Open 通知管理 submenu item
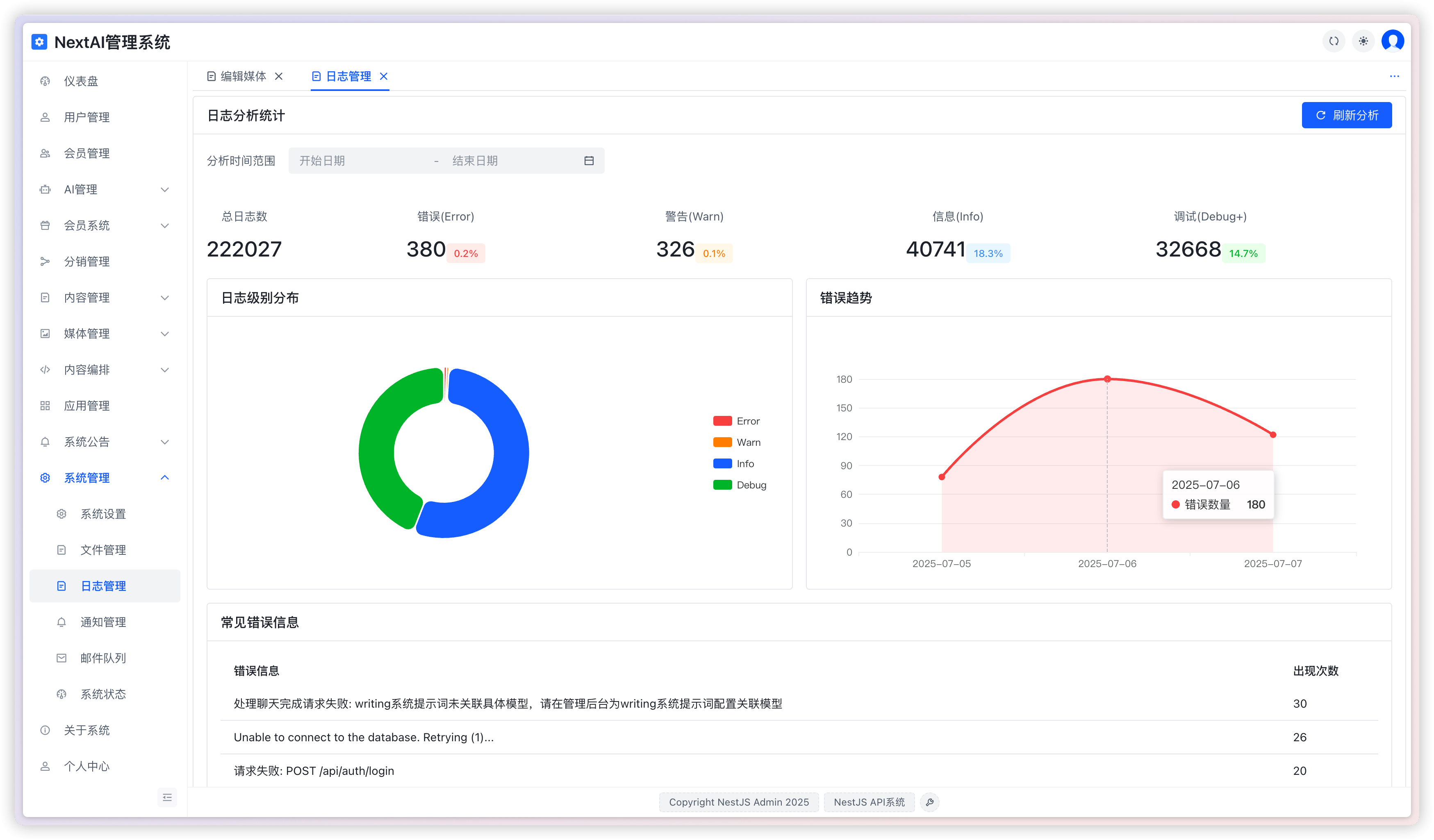This screenshot has width=1434, height=840. (105, 622)
